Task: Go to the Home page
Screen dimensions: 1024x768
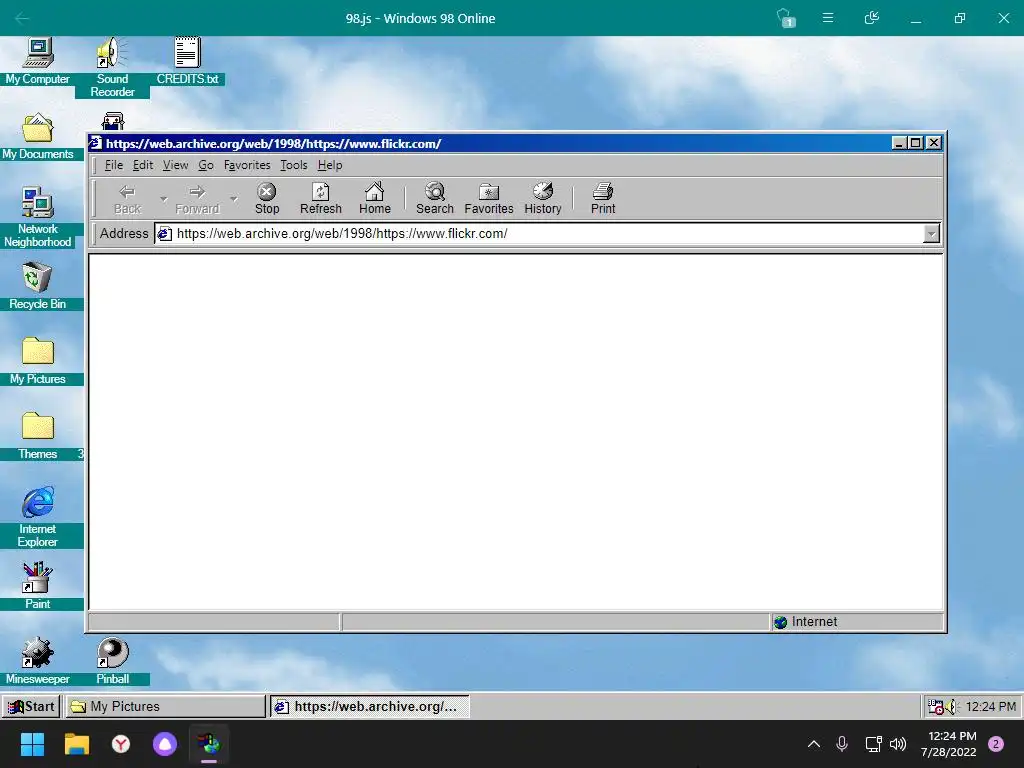Action: point(375,199)
